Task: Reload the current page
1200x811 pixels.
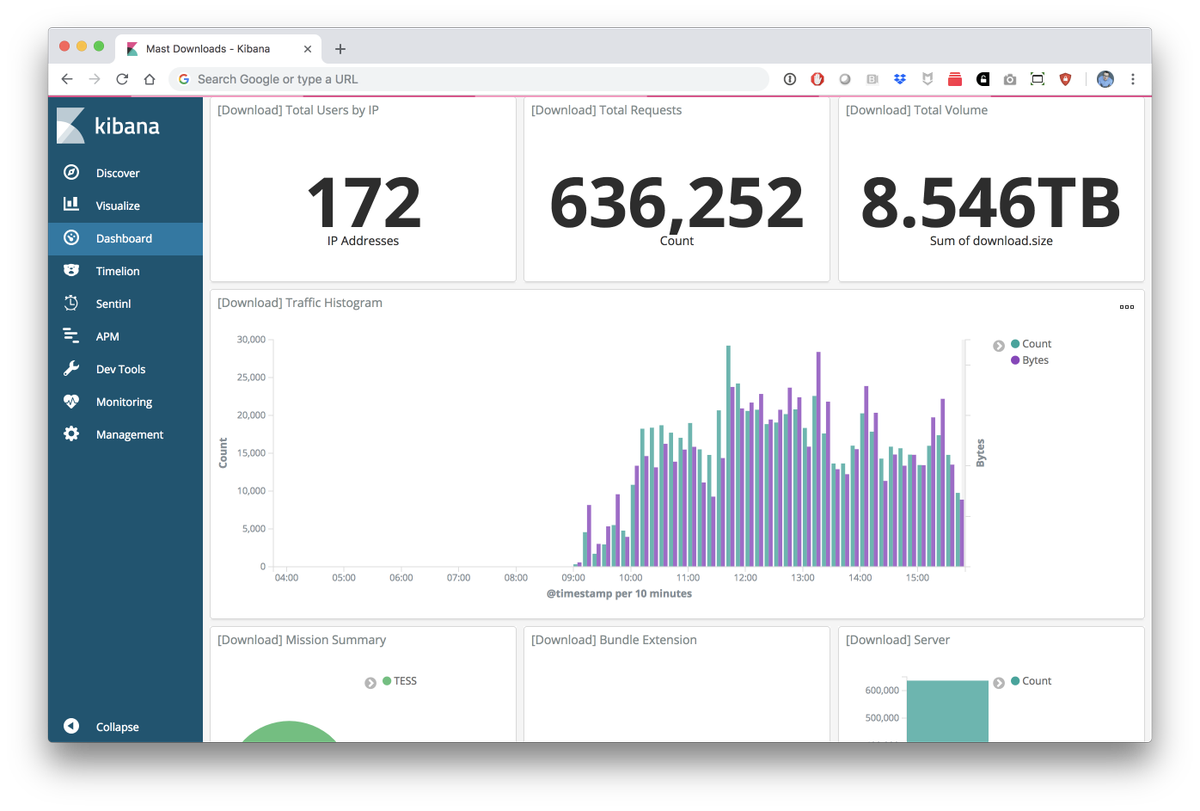Action: (122, 79)
